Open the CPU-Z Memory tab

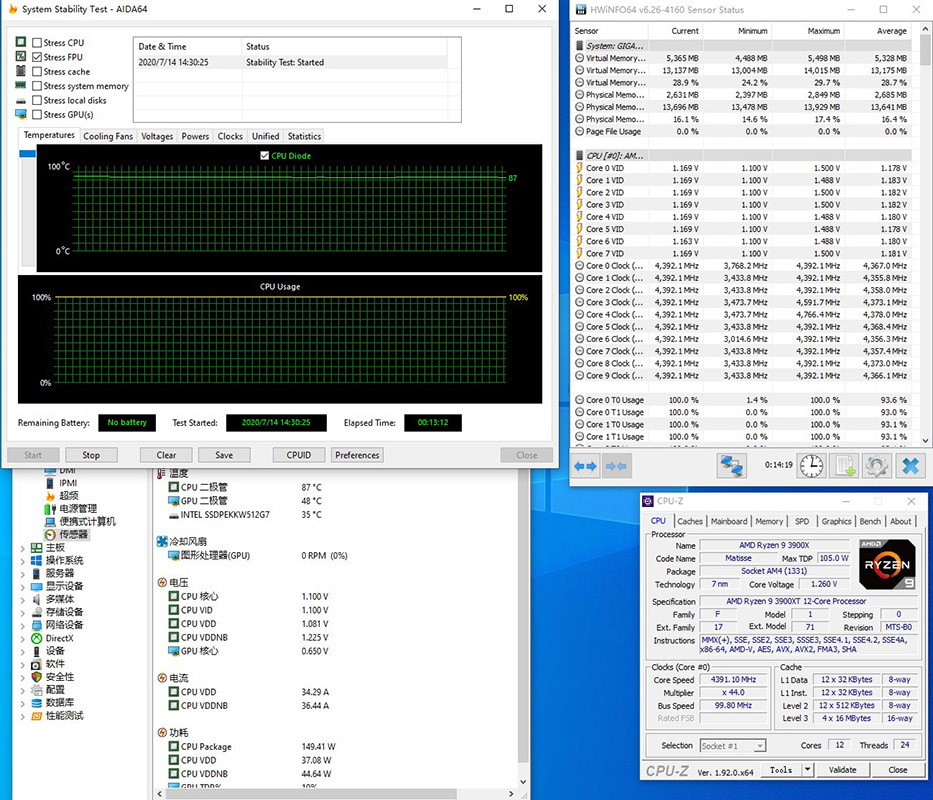[x=769, y=521]
